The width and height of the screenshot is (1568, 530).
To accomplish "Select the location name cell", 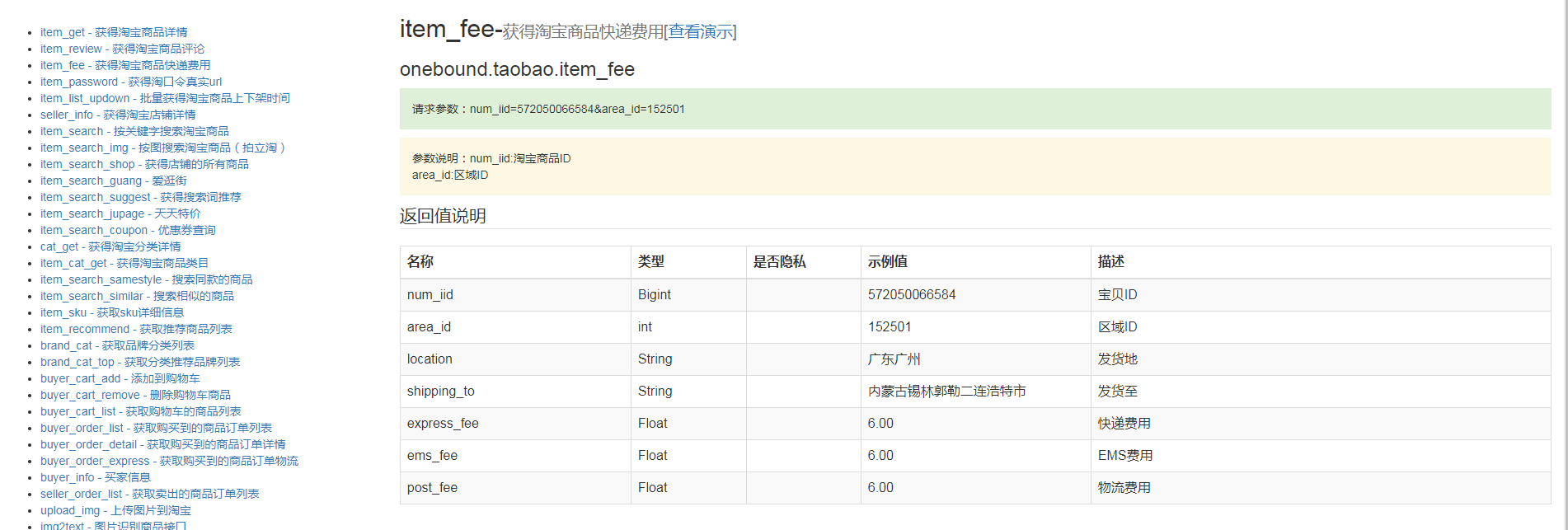I will click(x=515, y=359).
